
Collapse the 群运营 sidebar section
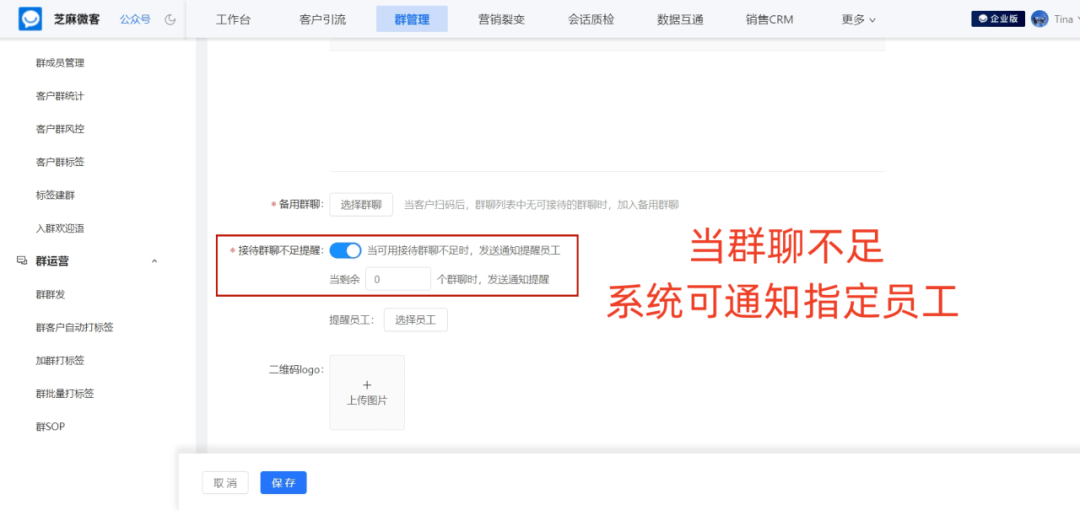click(x=154, y=261)
